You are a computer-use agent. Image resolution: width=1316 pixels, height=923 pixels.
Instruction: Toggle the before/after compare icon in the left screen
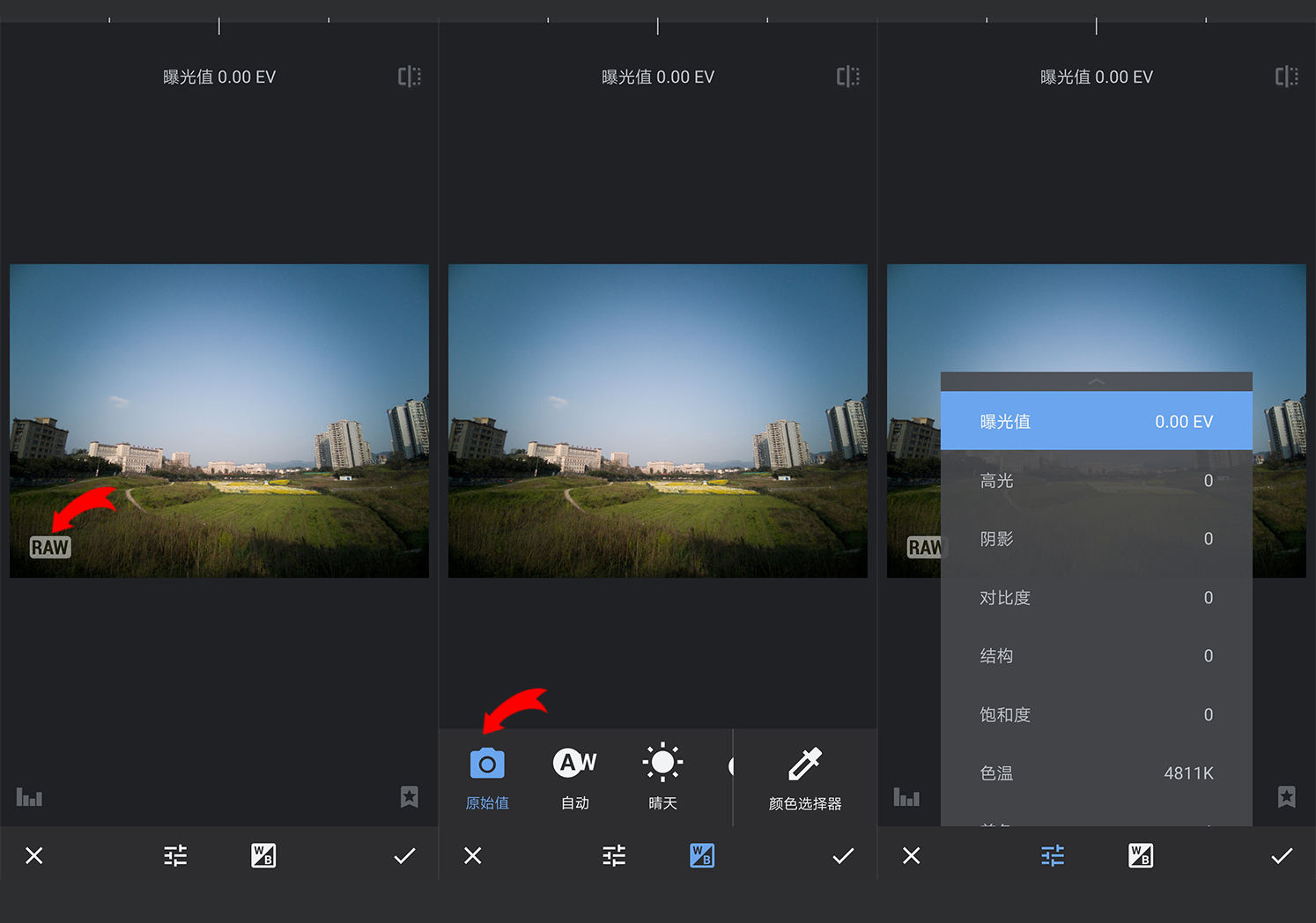pos(409,77)
